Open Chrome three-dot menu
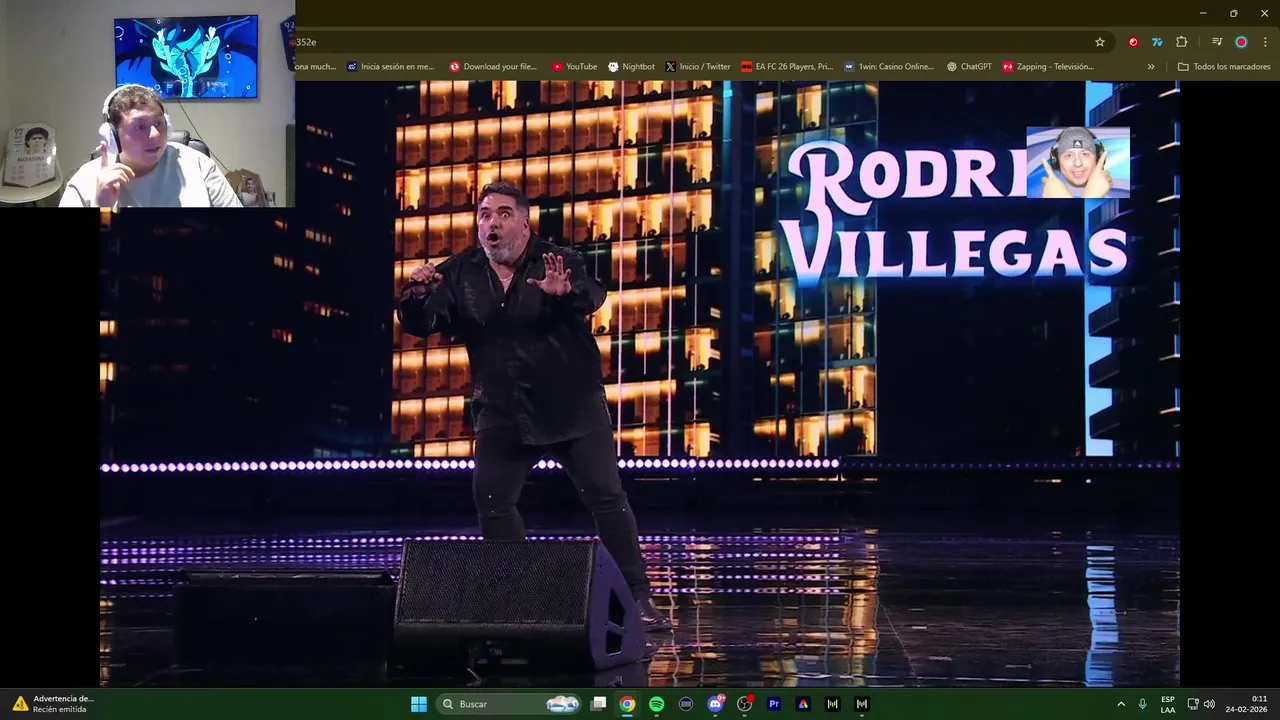The image size is (1280, 720). point(1265,42)
